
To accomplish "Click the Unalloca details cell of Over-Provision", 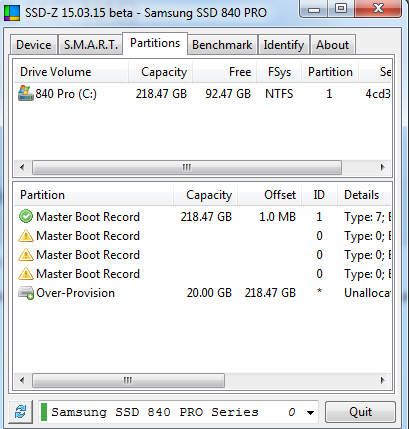I will tap(367, 293).
